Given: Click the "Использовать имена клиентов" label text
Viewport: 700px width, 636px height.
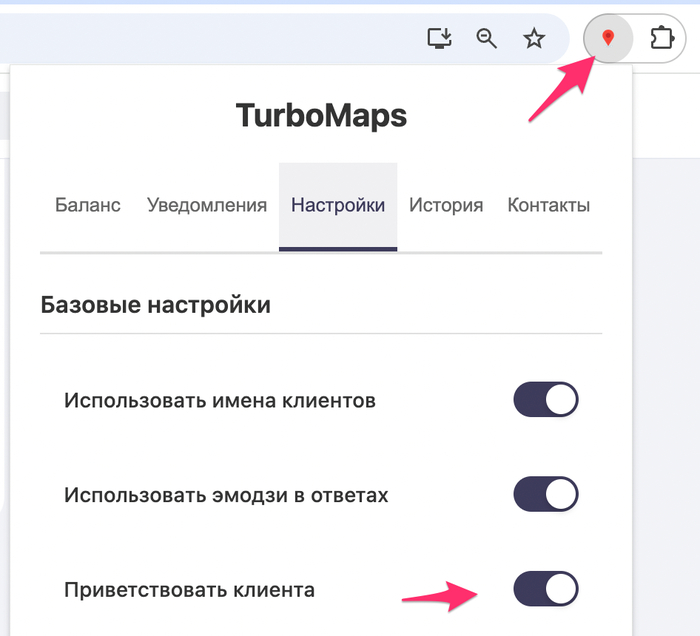Looking at the screenshot, I should (220, 401).
